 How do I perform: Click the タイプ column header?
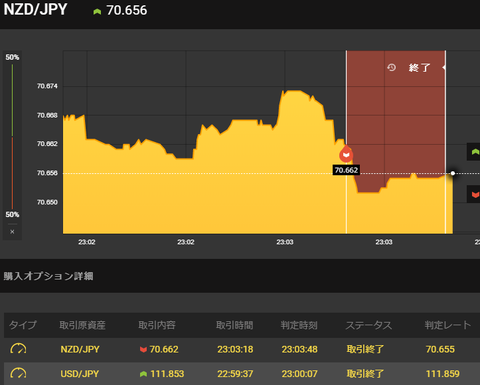tap(23, 325)
